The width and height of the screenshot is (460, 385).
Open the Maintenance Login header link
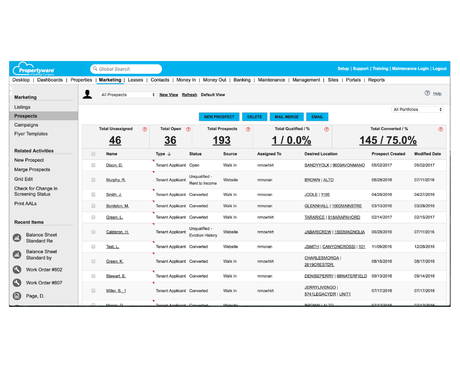[410, 69]
